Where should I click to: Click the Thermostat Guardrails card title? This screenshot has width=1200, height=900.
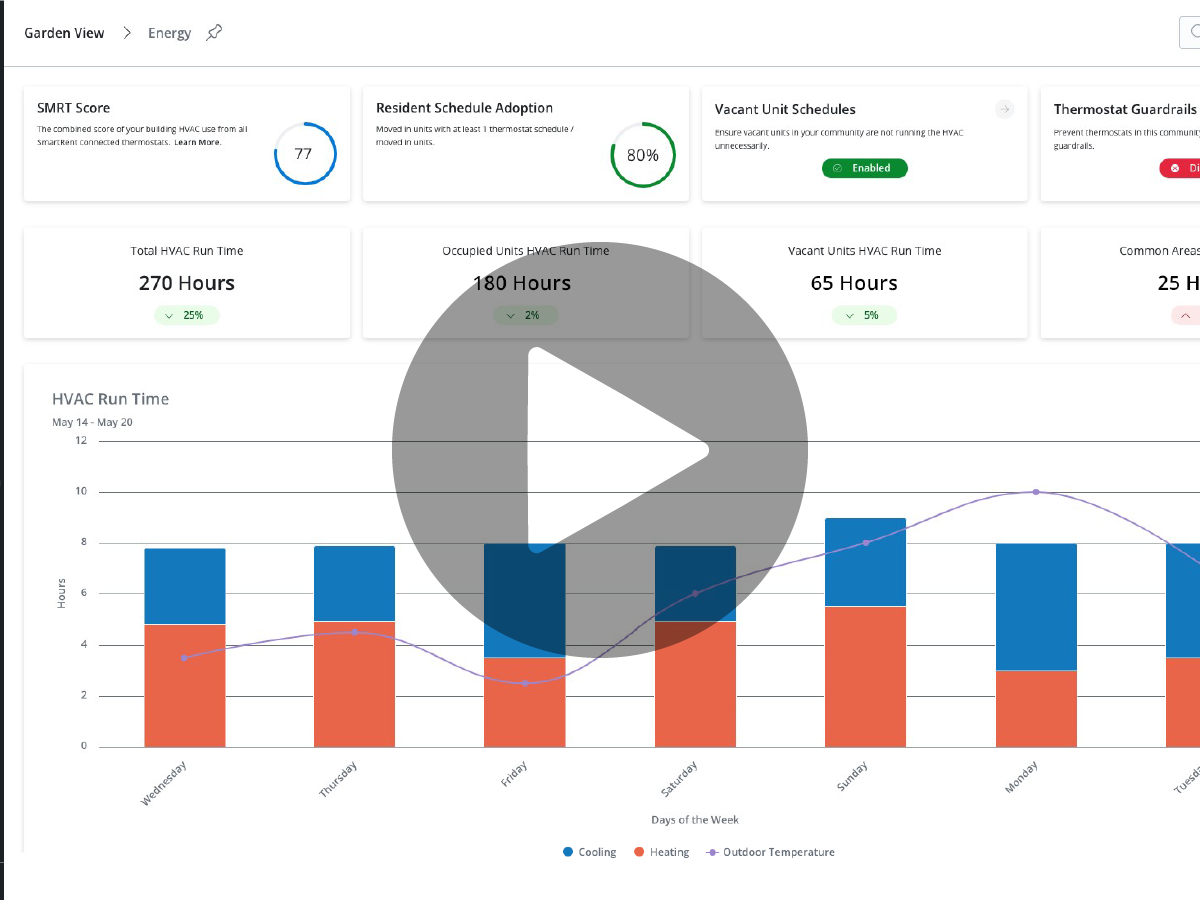[1125, 109]
